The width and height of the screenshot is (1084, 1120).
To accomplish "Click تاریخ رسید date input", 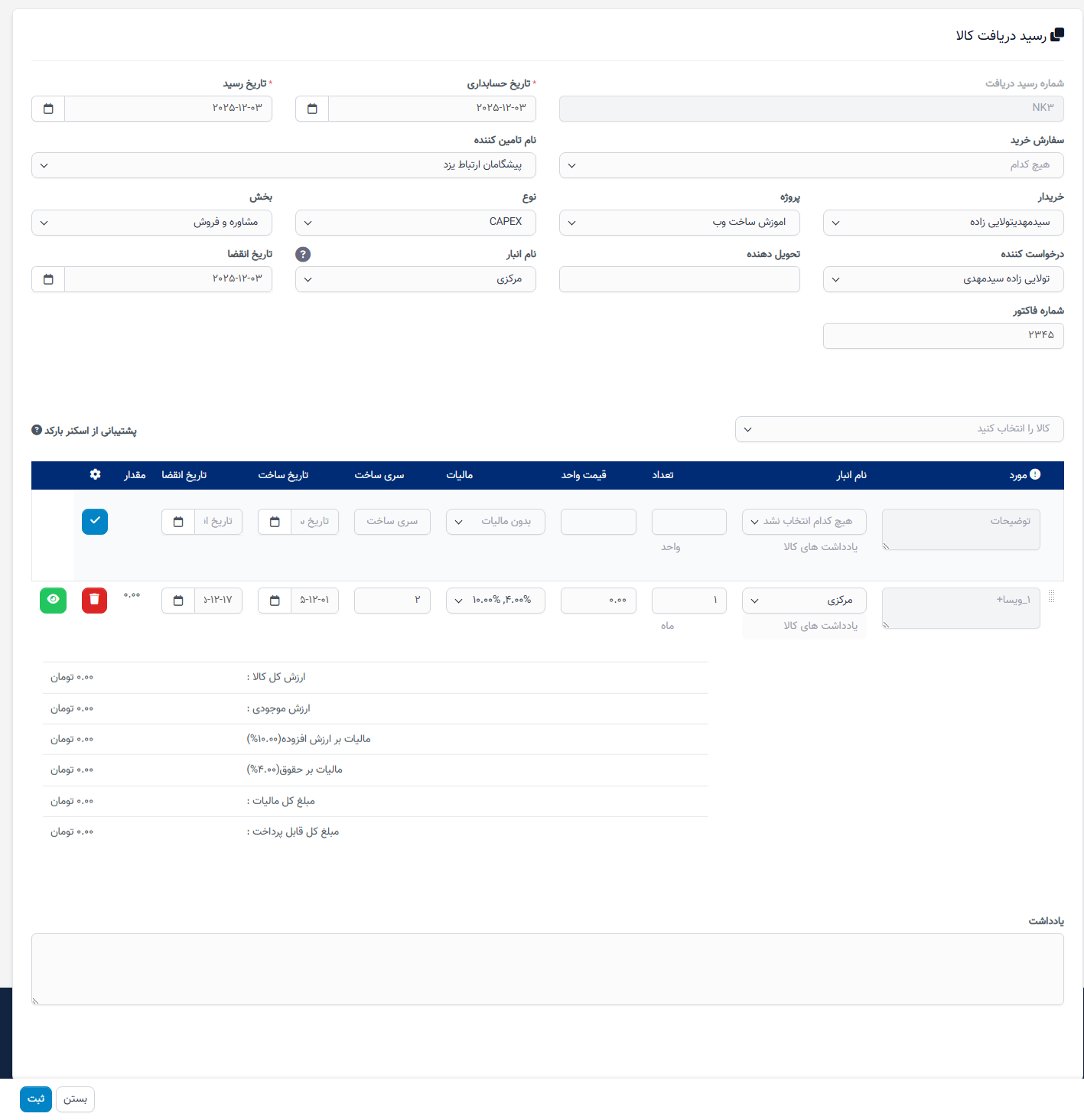I will 168,109.
